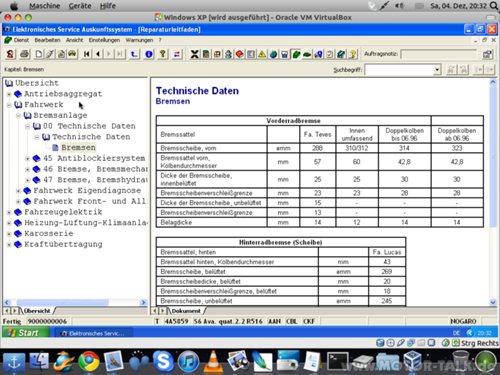Click the icon button next to Auftragsnotiz field

pos(488,54)
